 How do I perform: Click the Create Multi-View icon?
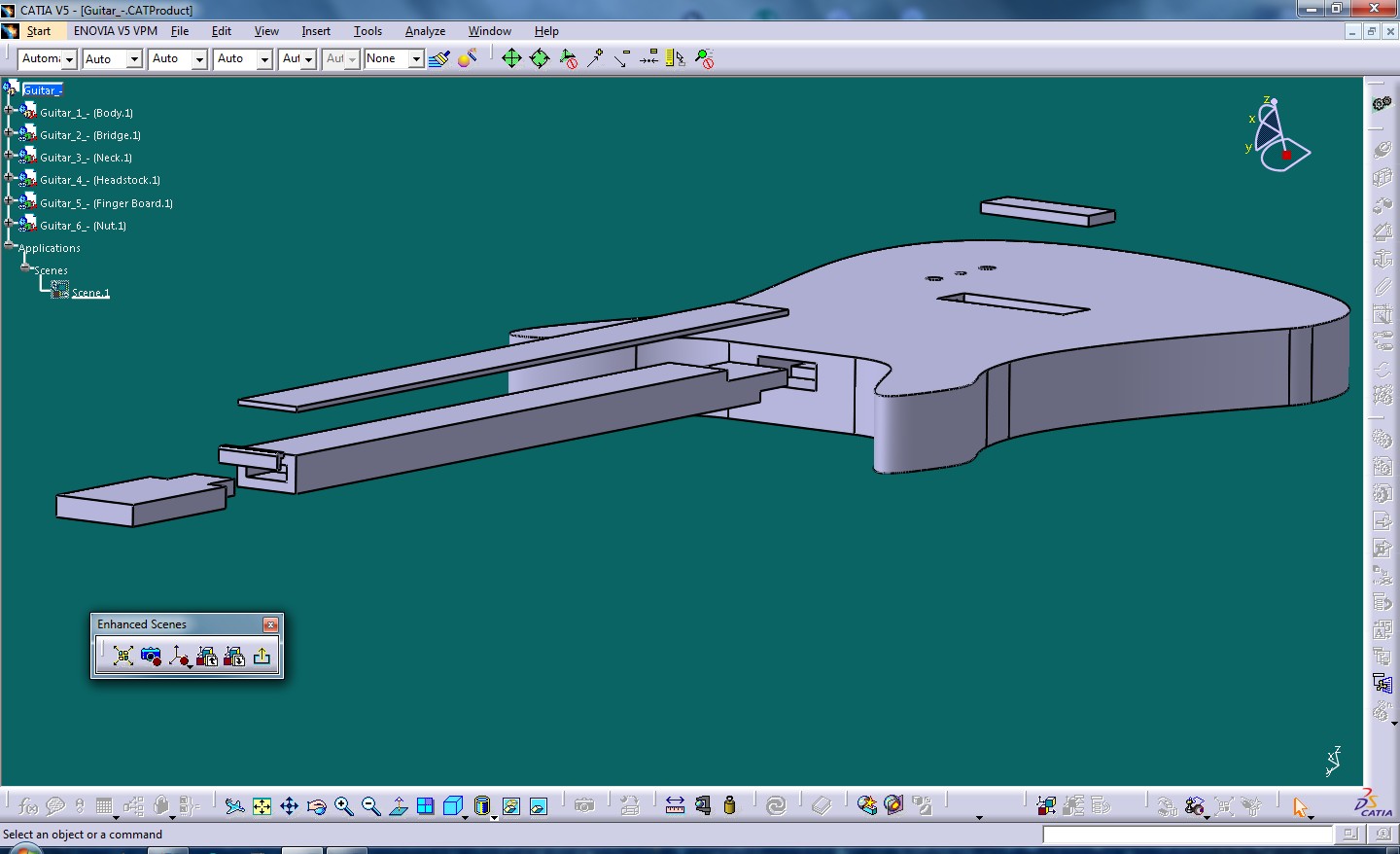425,806
